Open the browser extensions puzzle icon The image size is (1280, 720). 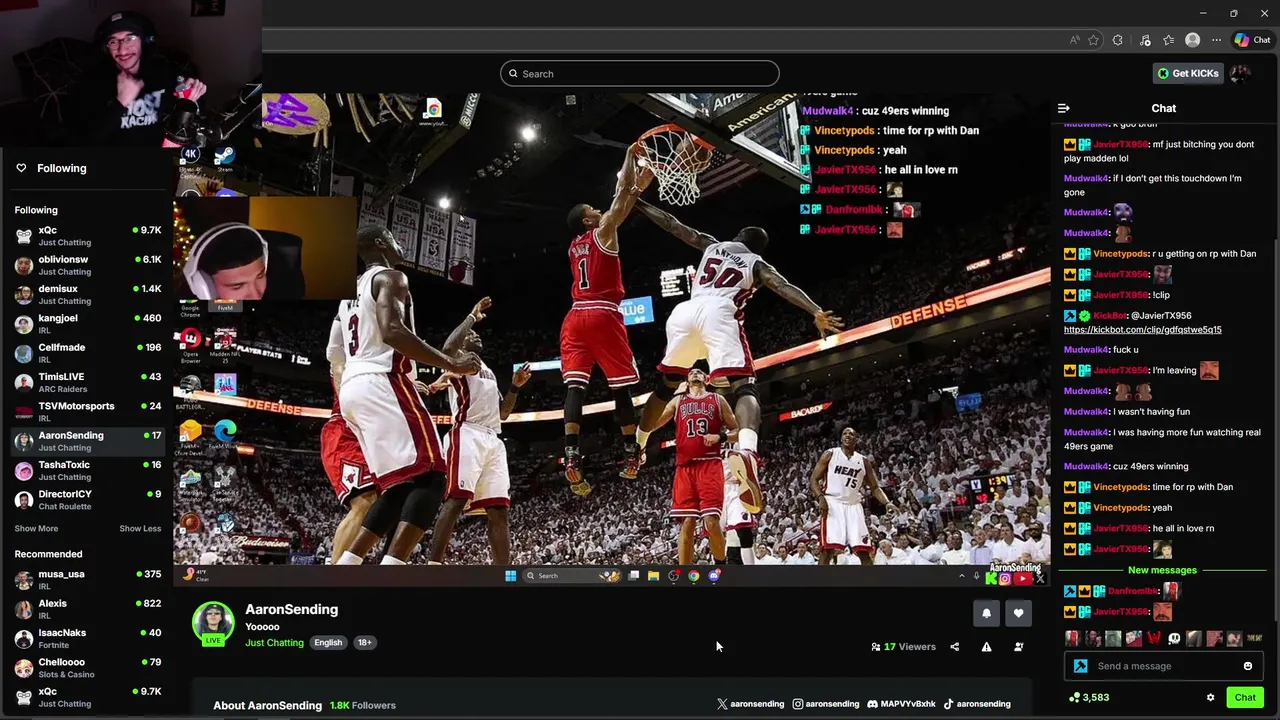pos(1118,40)
